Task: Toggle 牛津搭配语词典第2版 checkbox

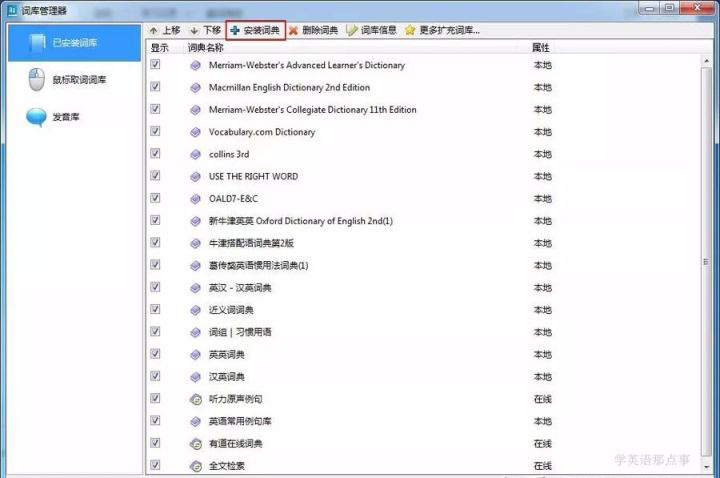Action: point(155,242)
